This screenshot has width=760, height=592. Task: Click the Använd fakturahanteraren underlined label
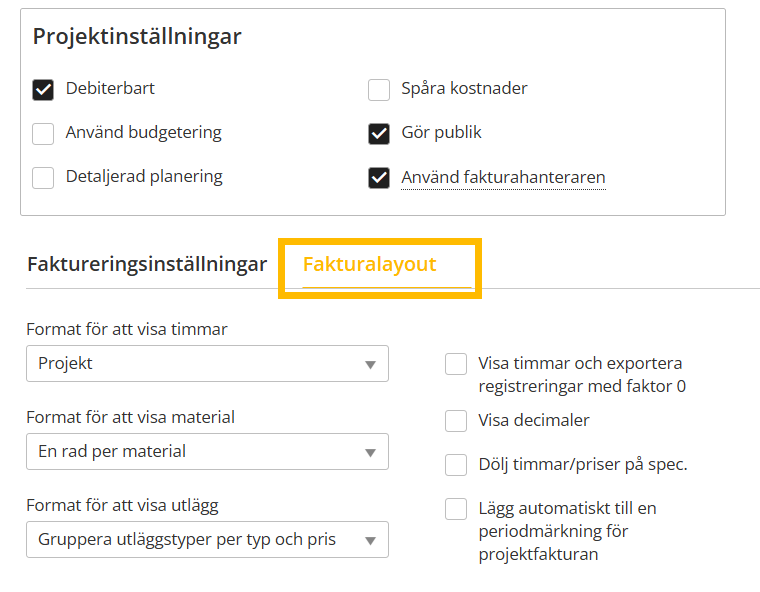[503, 178]
